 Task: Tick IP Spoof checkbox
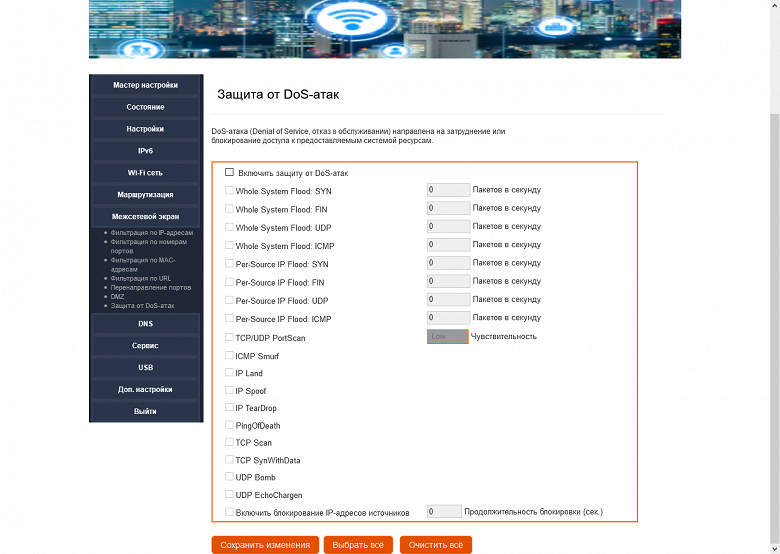coord(229,390)
